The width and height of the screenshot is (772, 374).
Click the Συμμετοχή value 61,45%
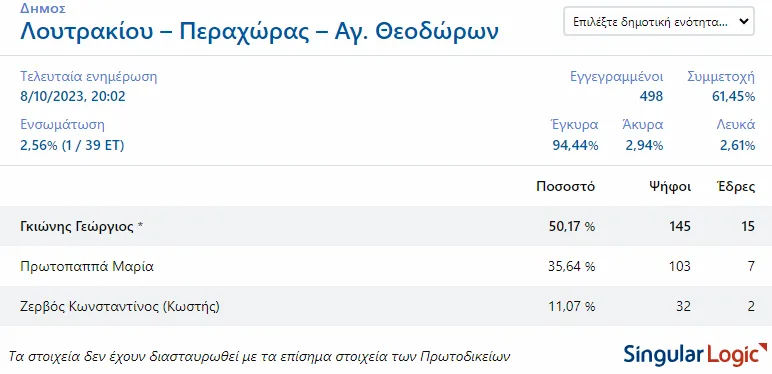coord(734,96)
